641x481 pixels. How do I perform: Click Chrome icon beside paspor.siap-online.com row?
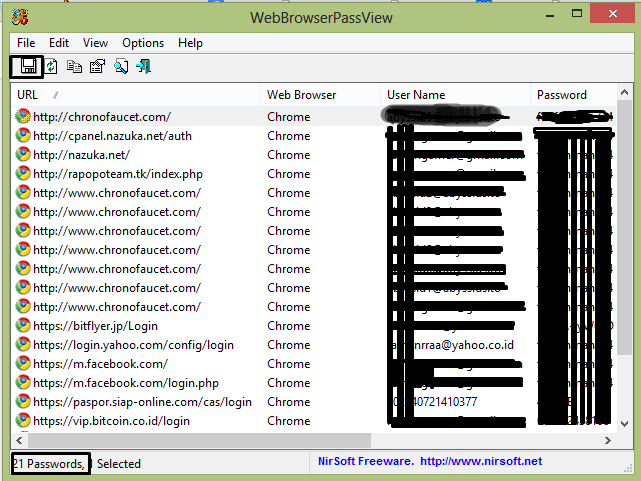tap(23, 402)
